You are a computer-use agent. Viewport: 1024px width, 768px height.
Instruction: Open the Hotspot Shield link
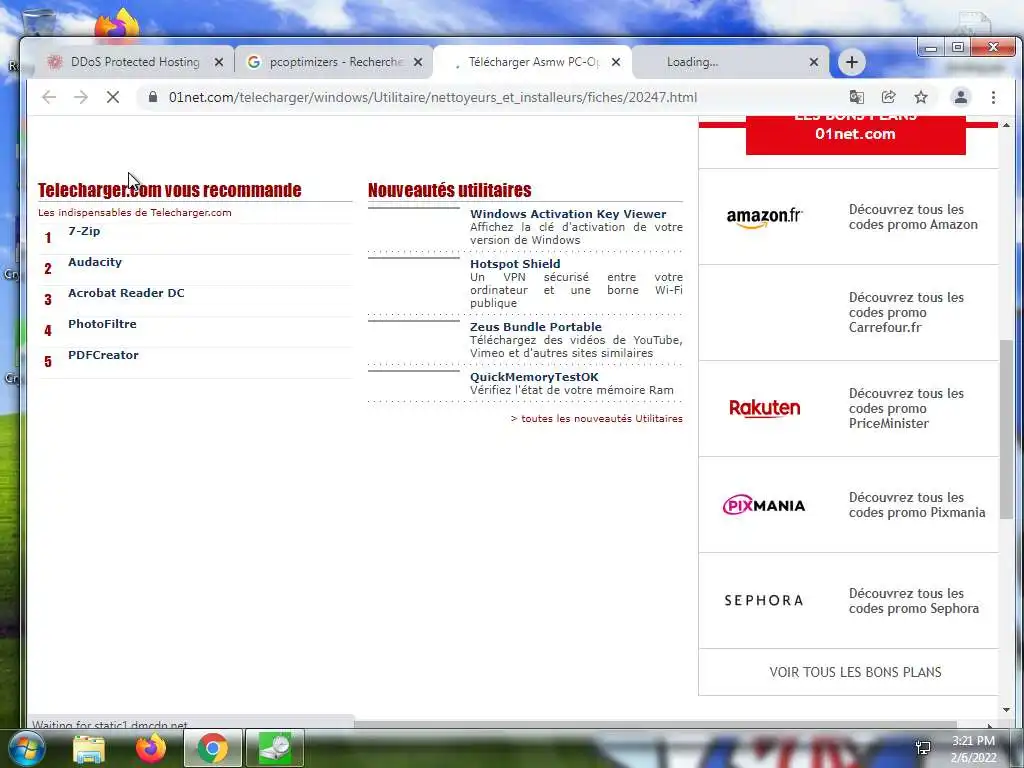click(x=515, y=264)
